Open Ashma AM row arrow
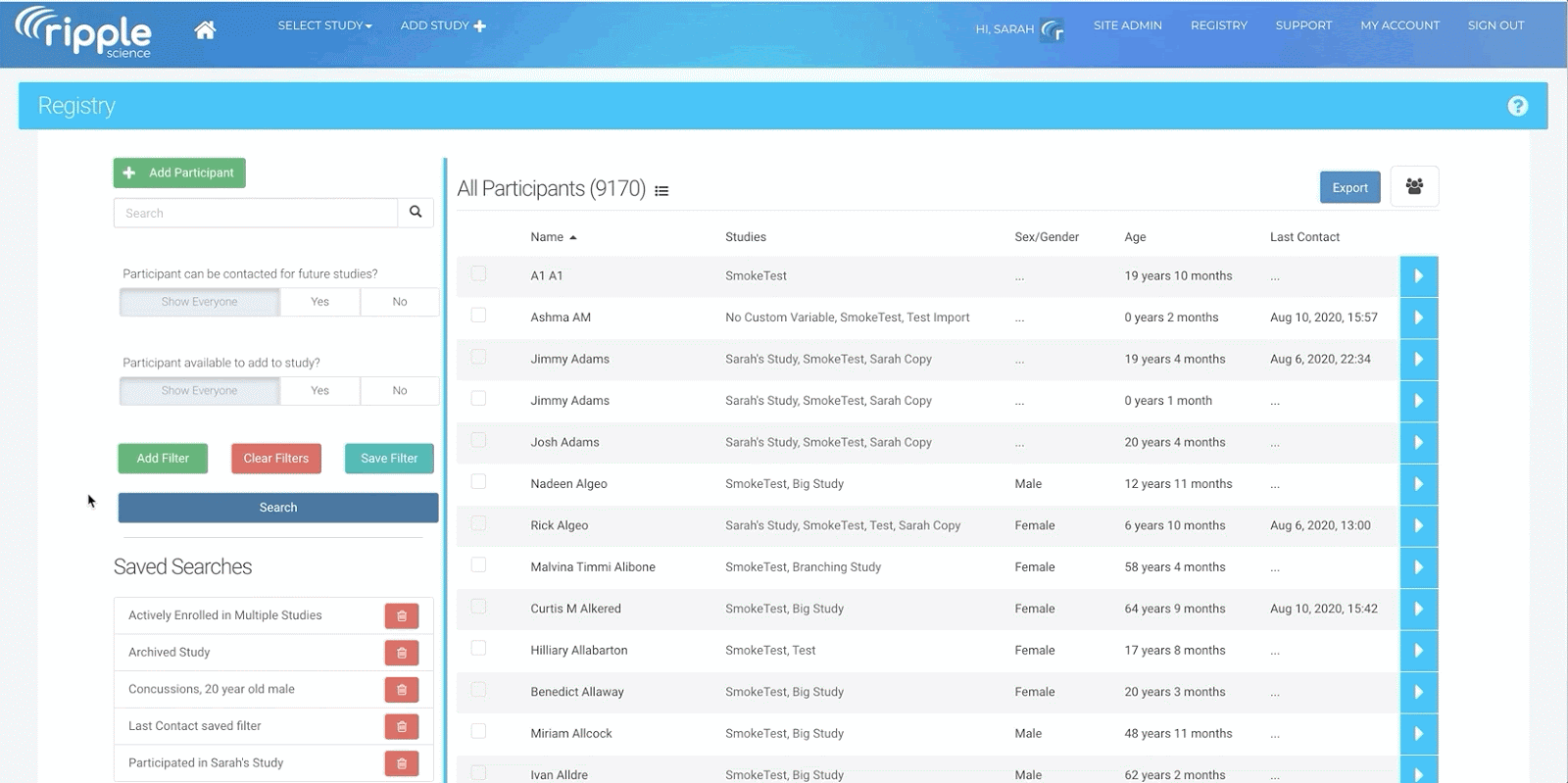This screenshot has height=783, width=1568. pos(1418,318)
